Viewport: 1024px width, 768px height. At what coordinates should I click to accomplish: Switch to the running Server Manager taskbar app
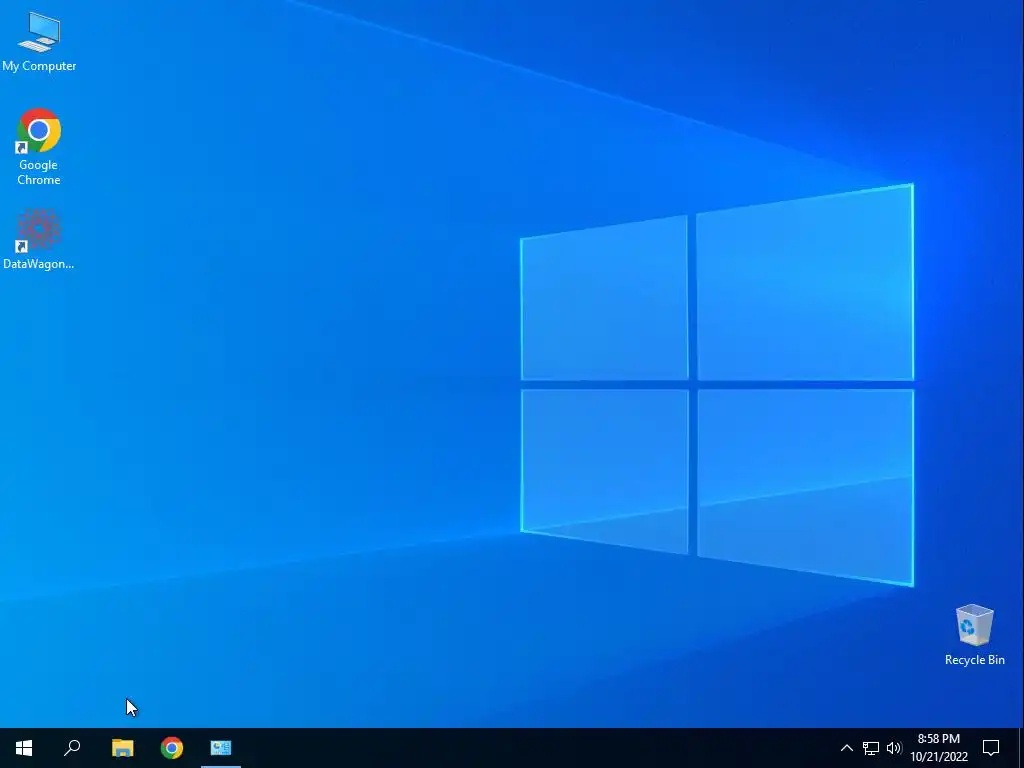click(x=221, y=748)
